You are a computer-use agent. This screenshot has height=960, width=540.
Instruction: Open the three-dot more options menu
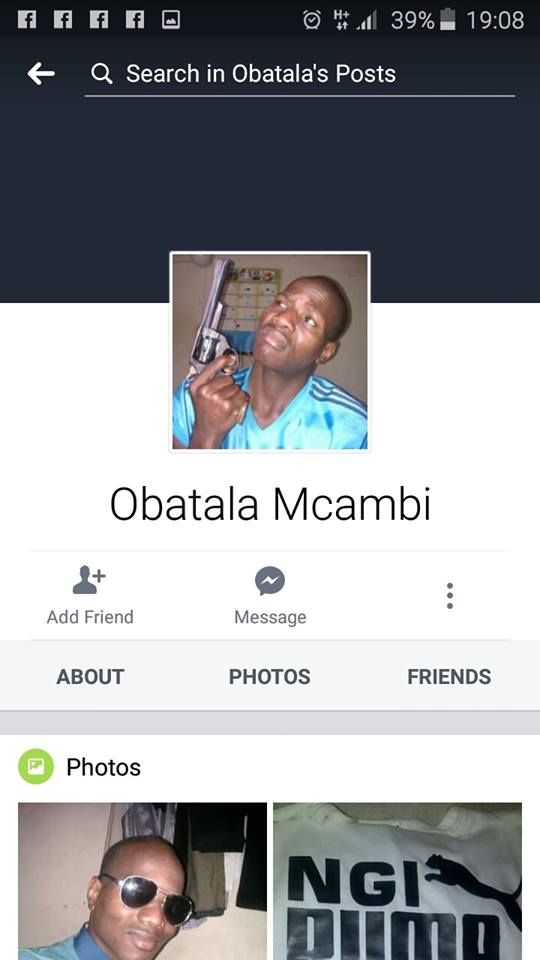click(449, 596)
